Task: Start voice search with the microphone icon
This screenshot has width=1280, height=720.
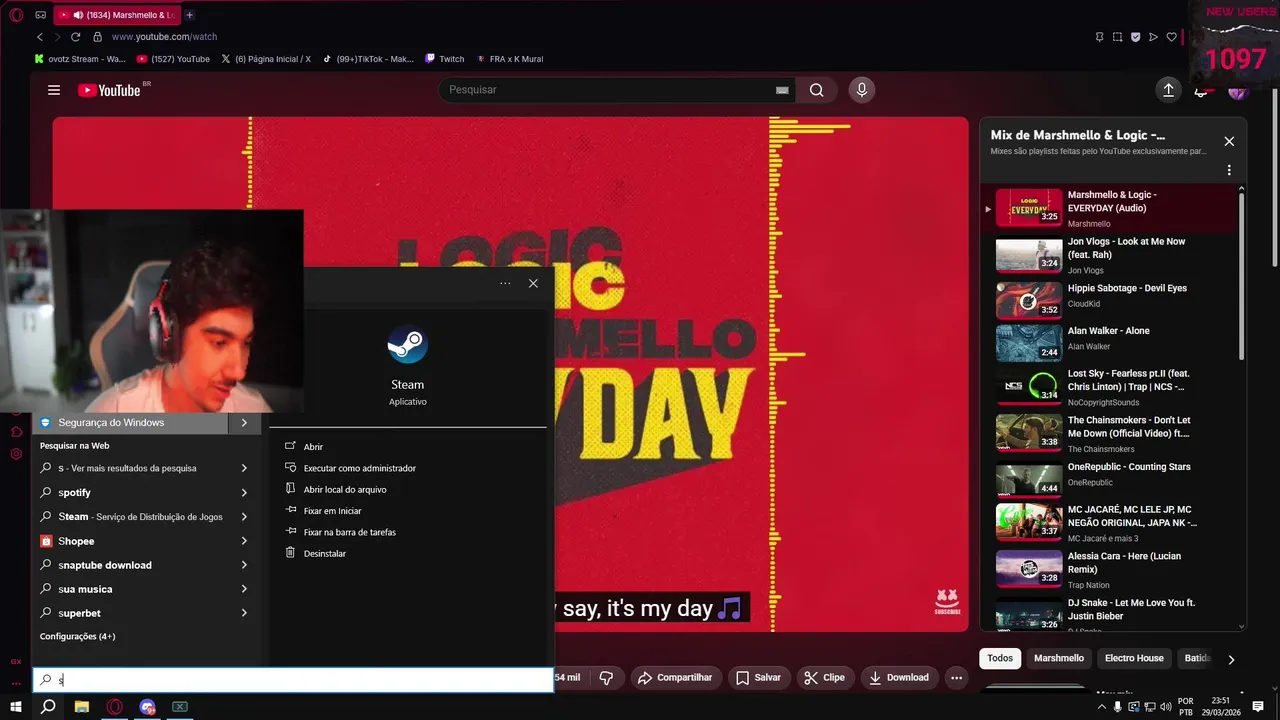Action: [x=862, y=90]
